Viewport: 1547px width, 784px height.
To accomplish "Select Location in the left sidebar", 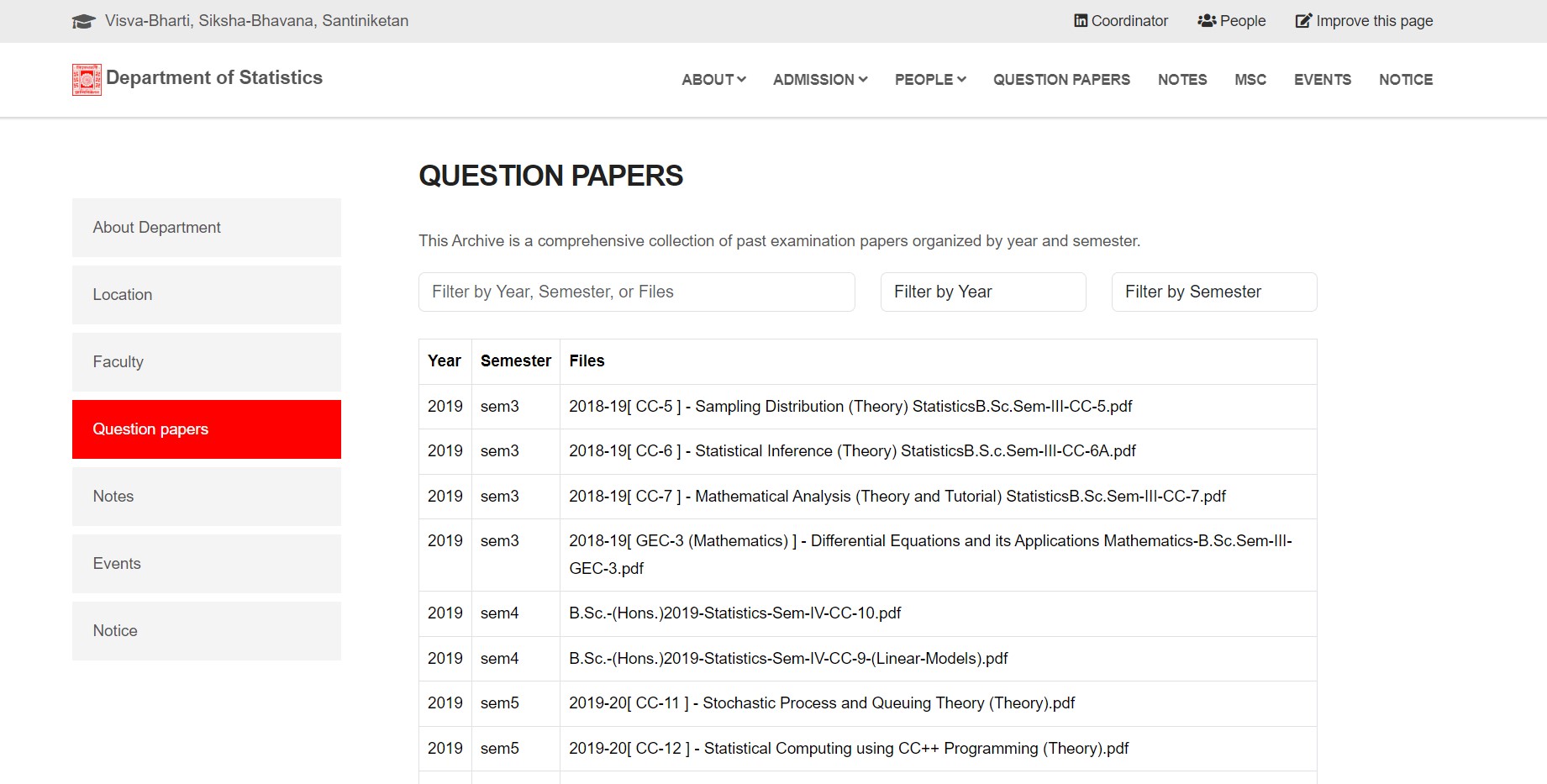I will [x=207, y=295].
